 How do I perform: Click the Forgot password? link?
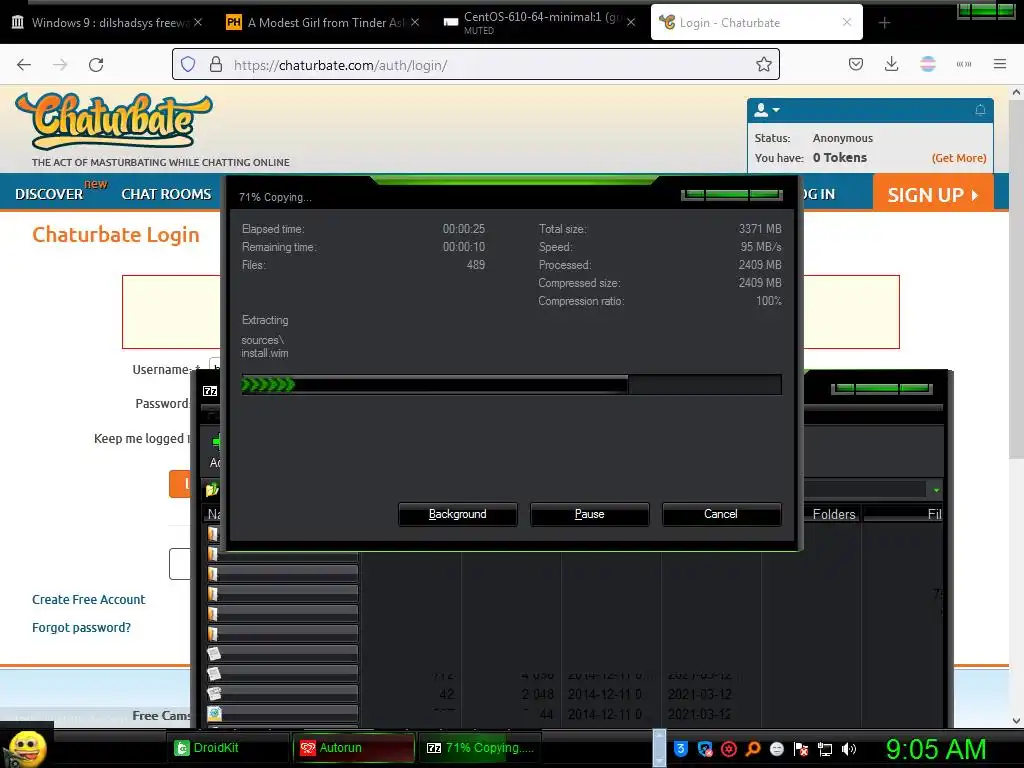[82, 628]
